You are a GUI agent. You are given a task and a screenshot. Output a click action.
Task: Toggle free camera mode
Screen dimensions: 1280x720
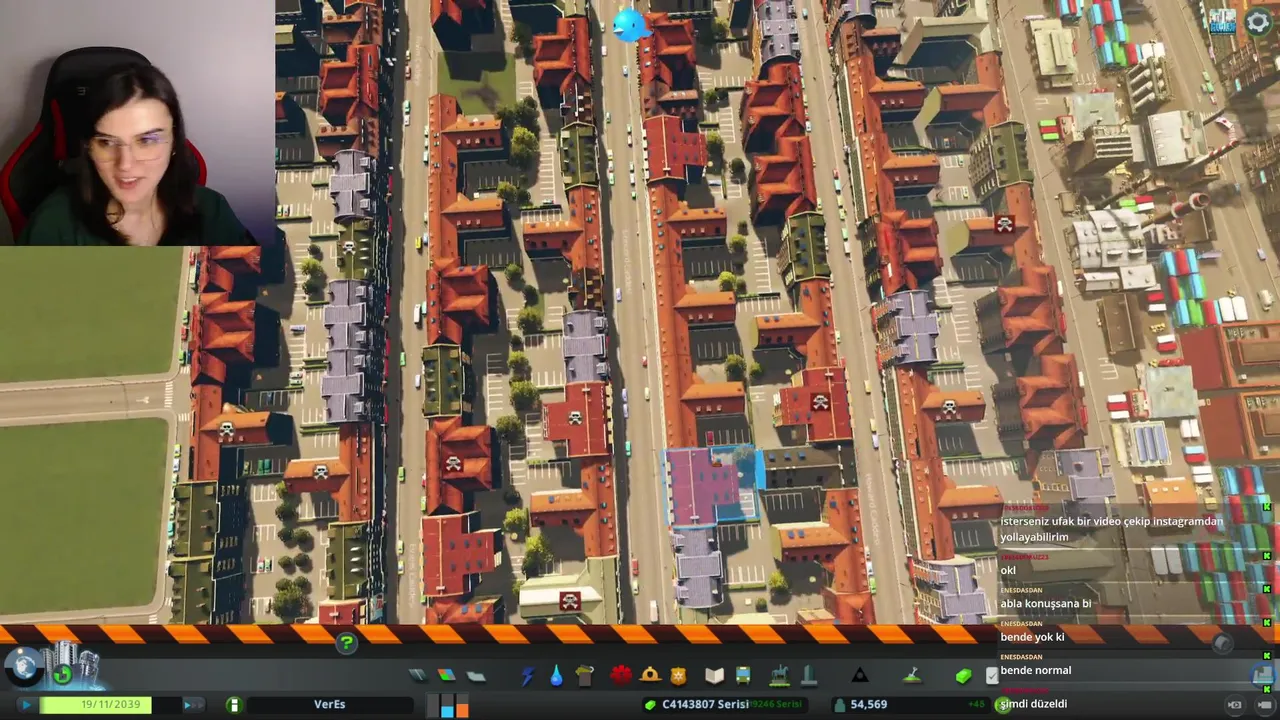(x=1264, y=704)
